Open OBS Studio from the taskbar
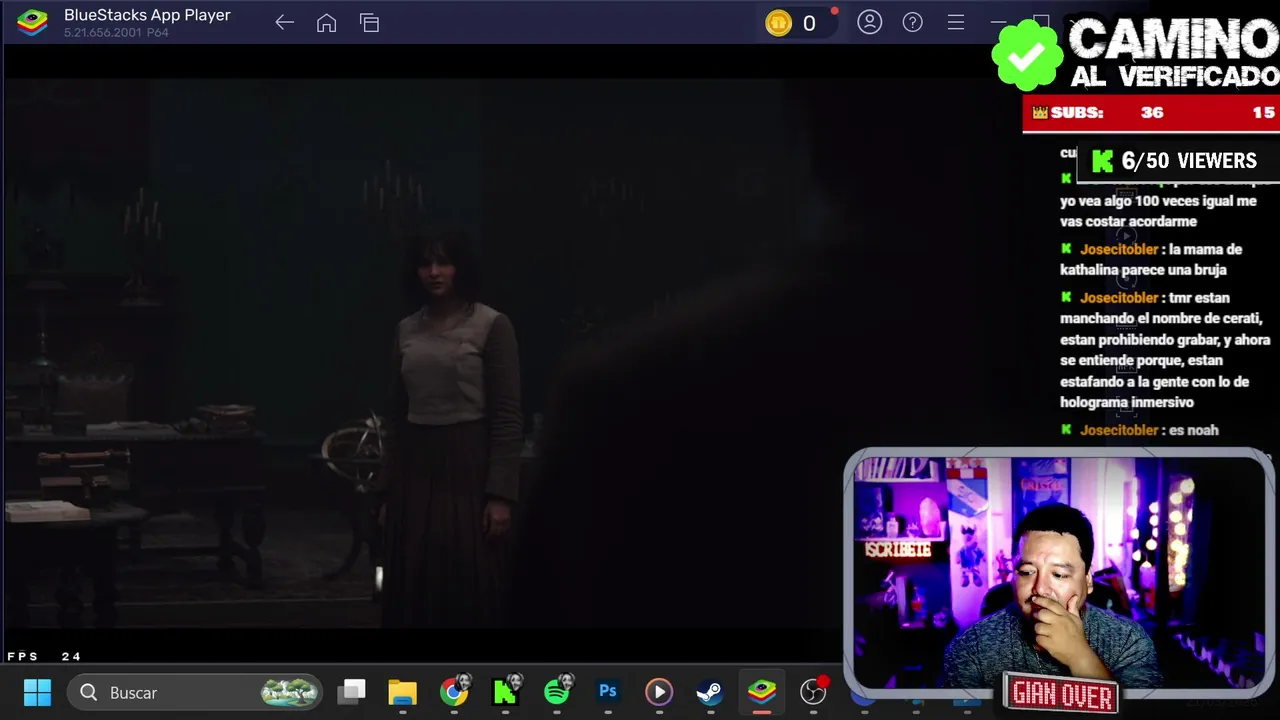 (814, 691)
